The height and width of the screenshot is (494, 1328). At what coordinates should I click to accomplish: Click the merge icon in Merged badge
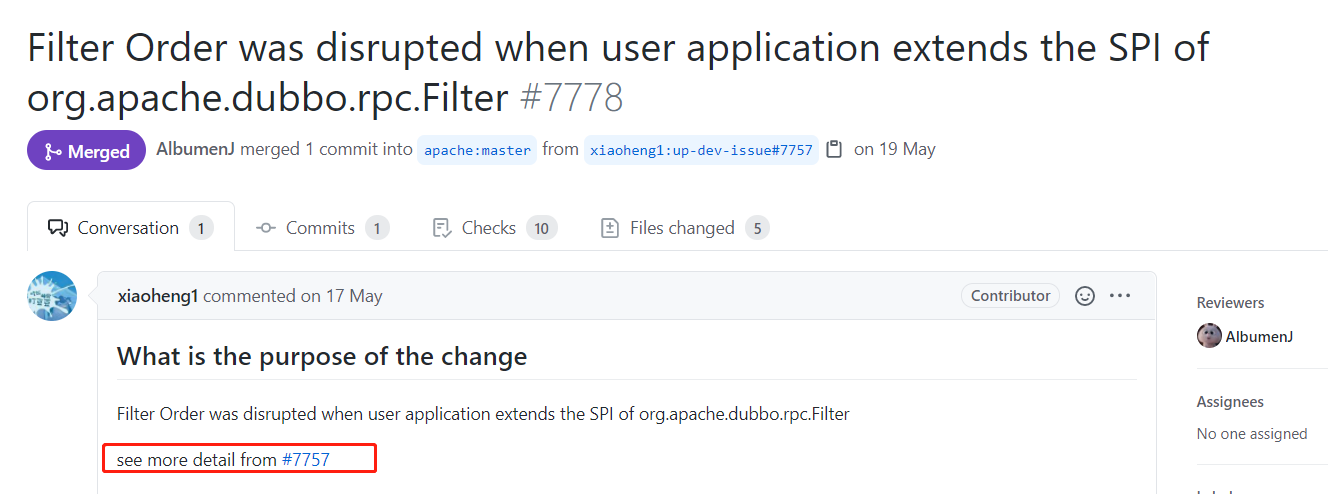click(x=53, y=151)
